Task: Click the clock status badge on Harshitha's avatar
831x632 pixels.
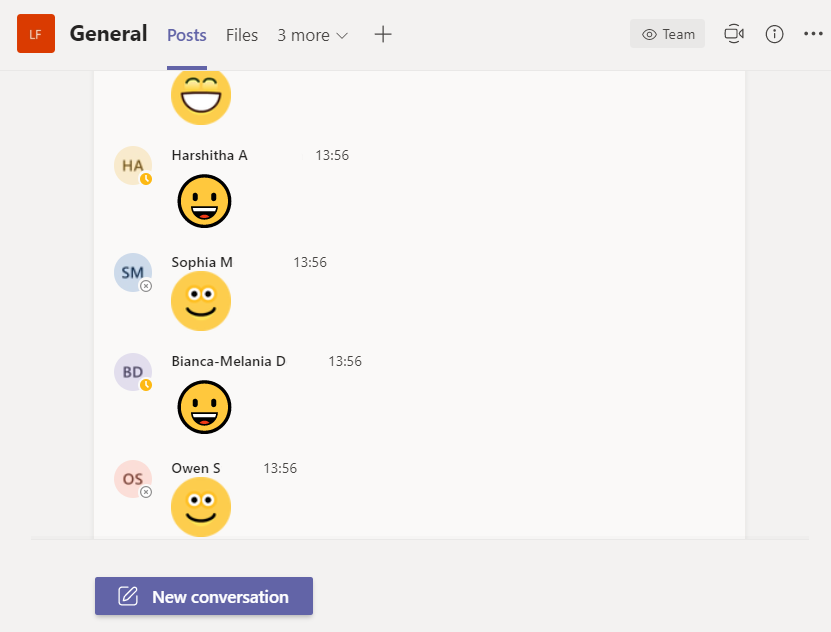Action: click(145, 177)
